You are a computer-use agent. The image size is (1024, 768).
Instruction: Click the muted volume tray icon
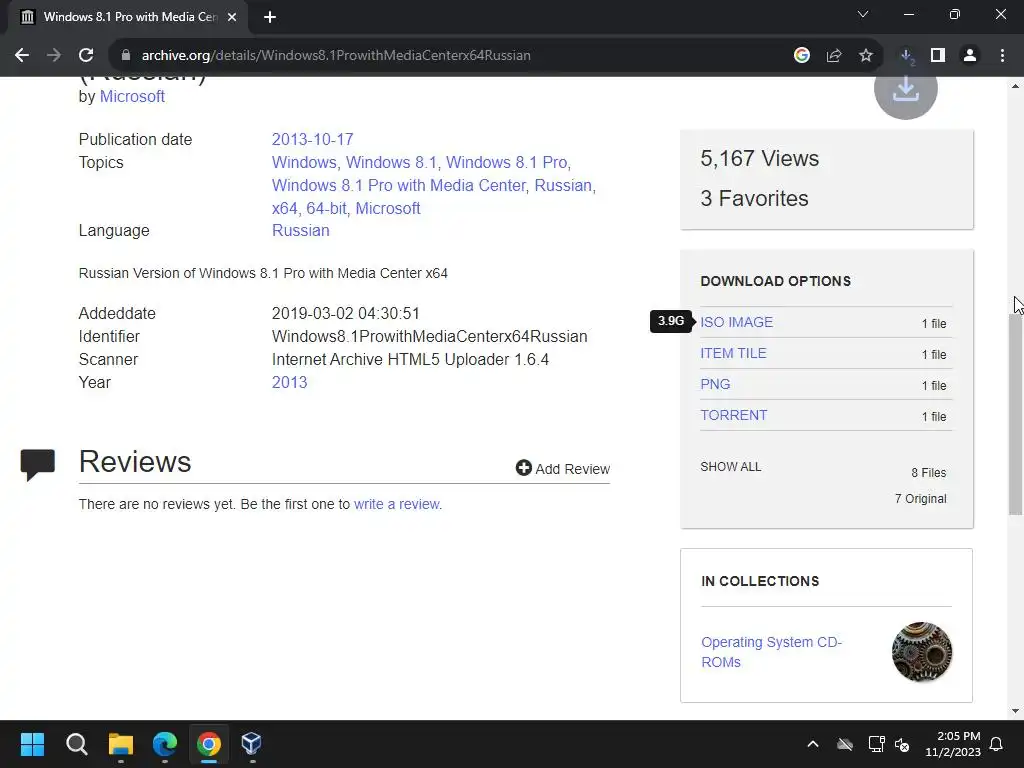[902, 744]
